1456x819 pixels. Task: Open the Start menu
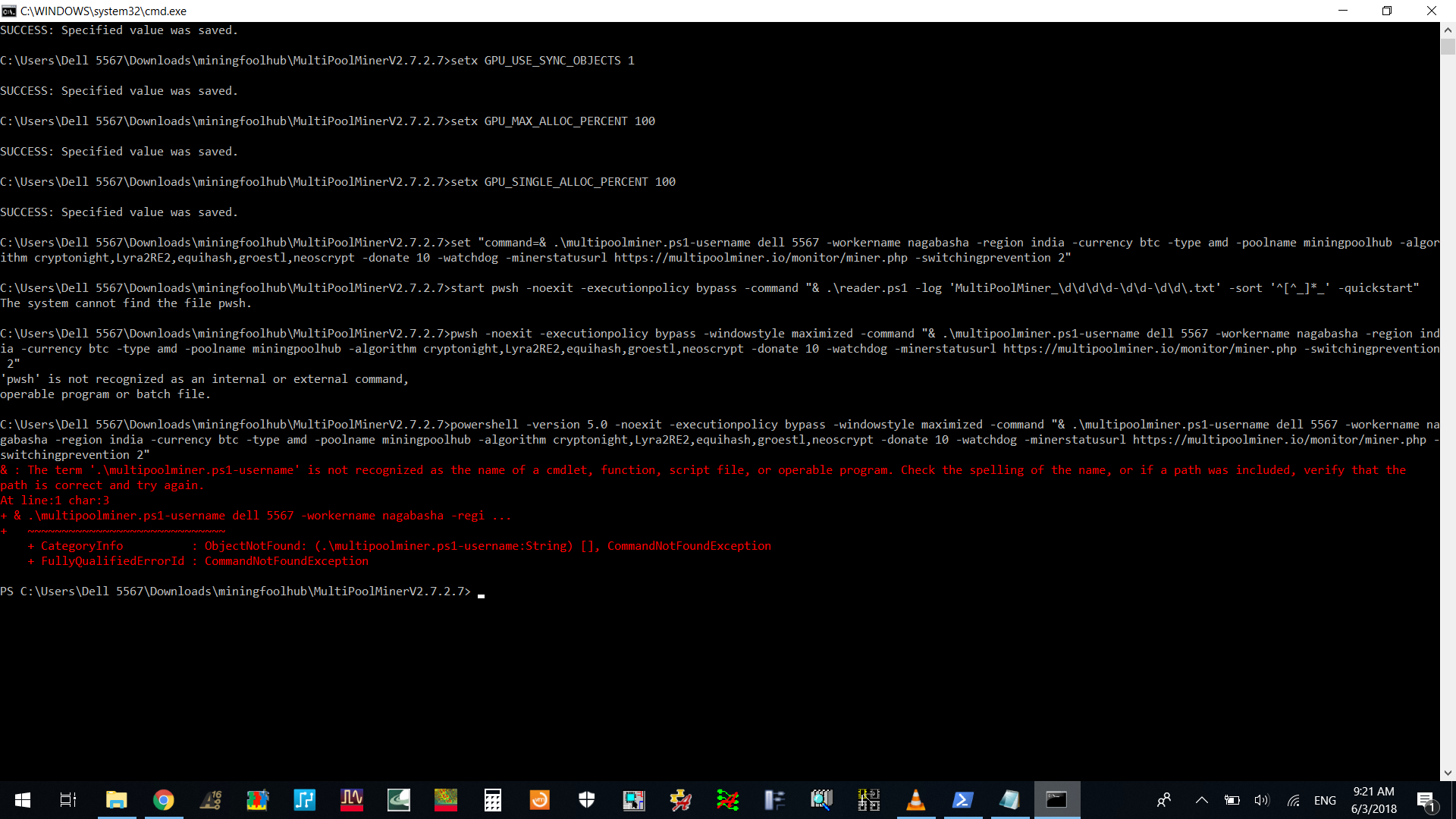click(x=22, y=800)
